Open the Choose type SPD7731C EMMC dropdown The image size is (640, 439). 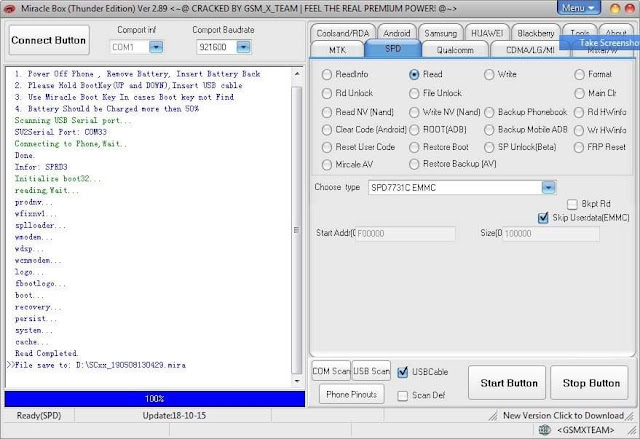tap(548, 188)
